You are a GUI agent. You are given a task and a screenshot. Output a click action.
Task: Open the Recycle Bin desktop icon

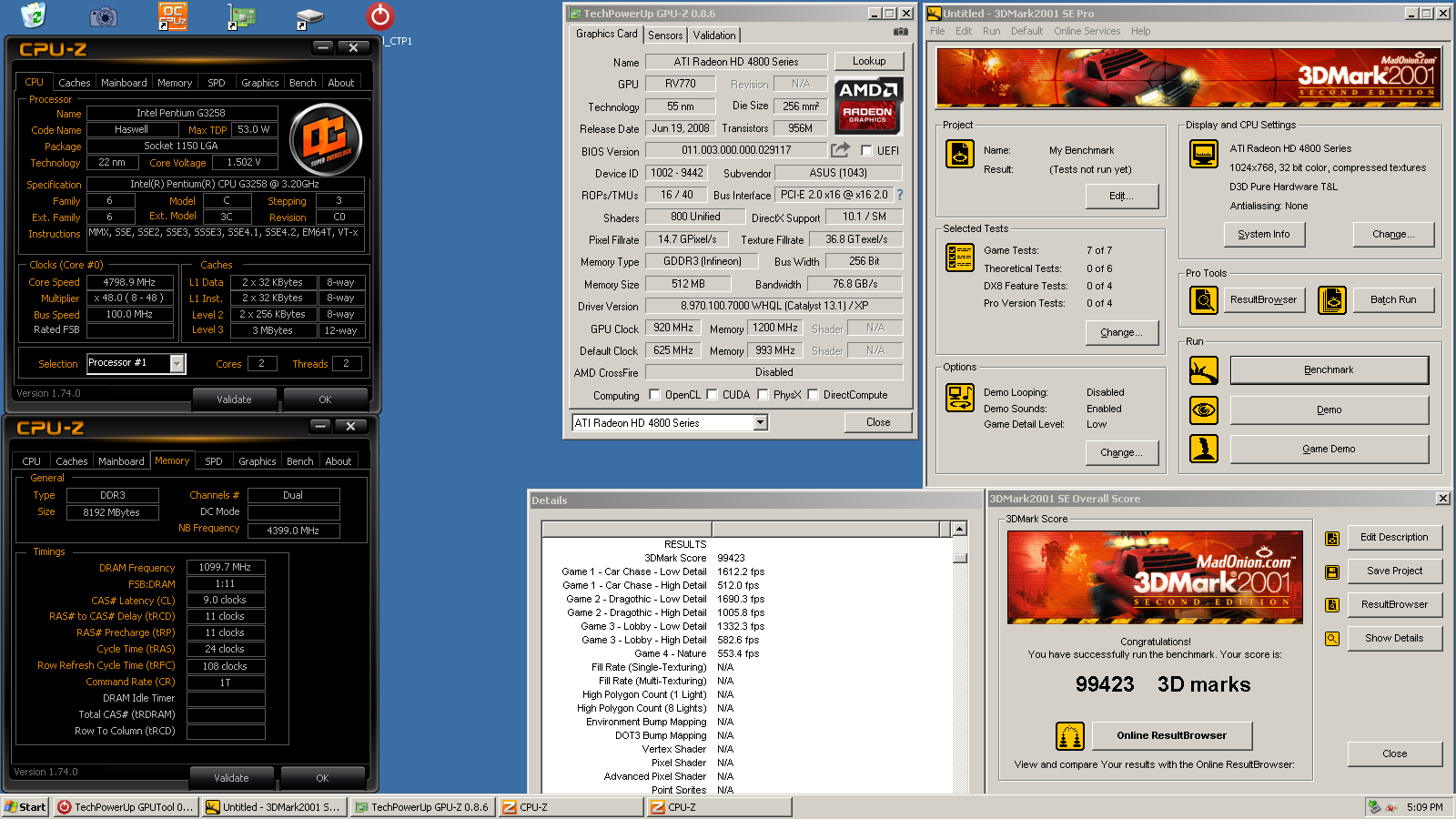click(33, 15)
